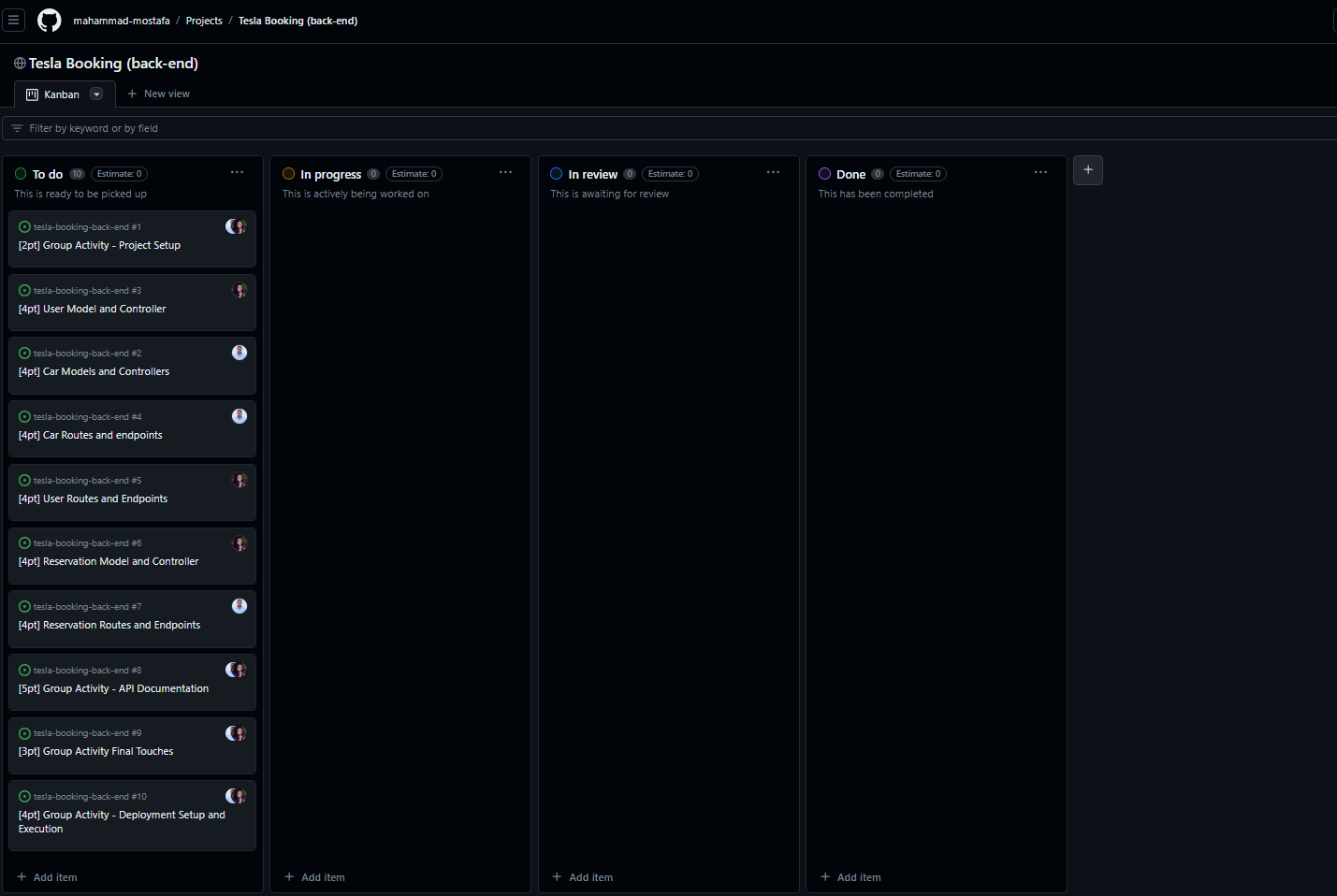This screenshot has width=1337, height=896.
Task: Click open-issue icon on User Model and Controller card
Action: point(24,291)
